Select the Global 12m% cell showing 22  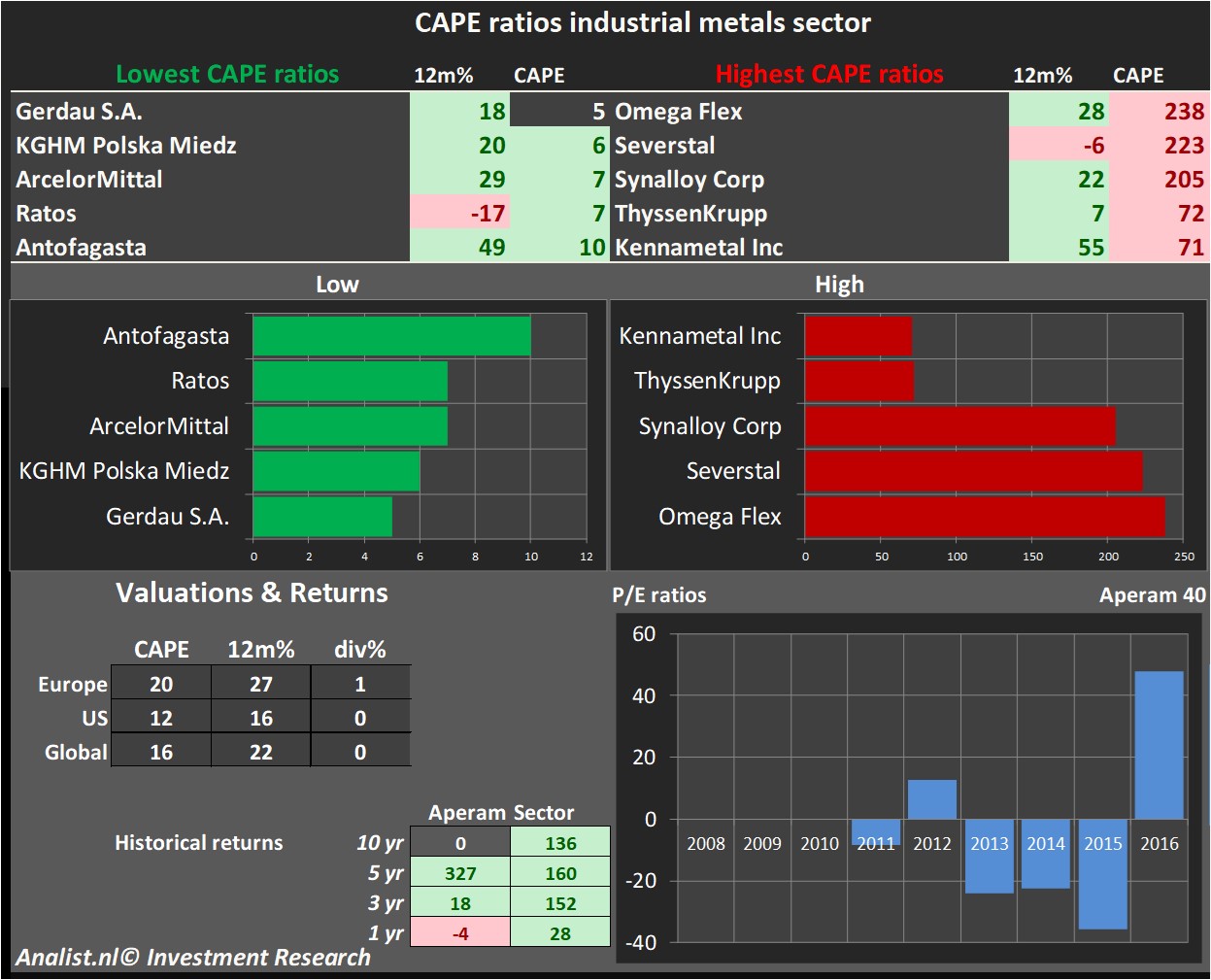pos(261,752)
